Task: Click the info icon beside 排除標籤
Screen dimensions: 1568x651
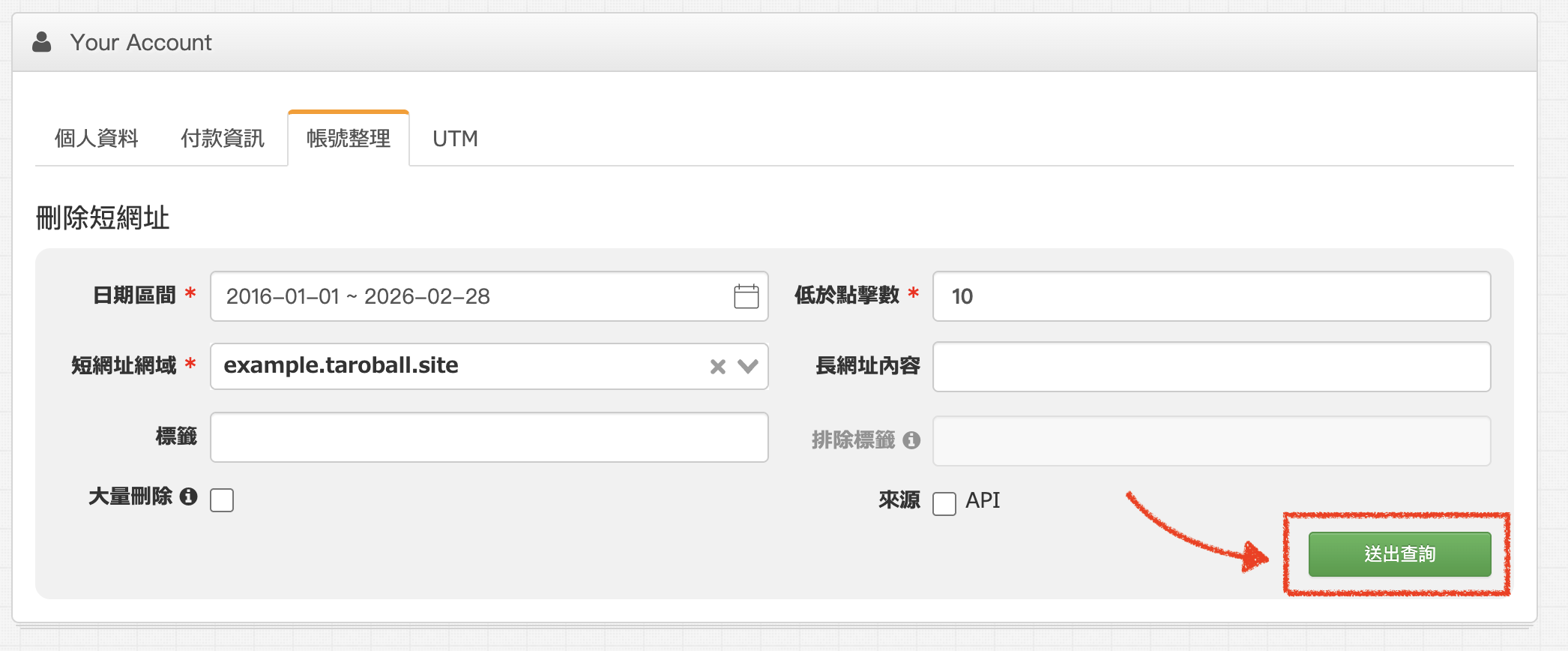Action: point(911,440)
